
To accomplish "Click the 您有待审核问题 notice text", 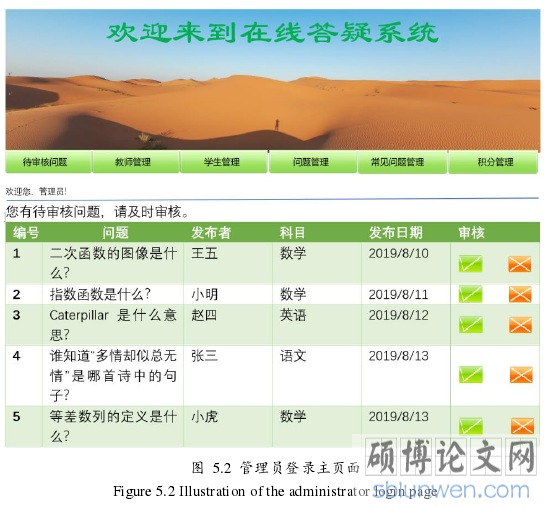I will click(98, 212).
